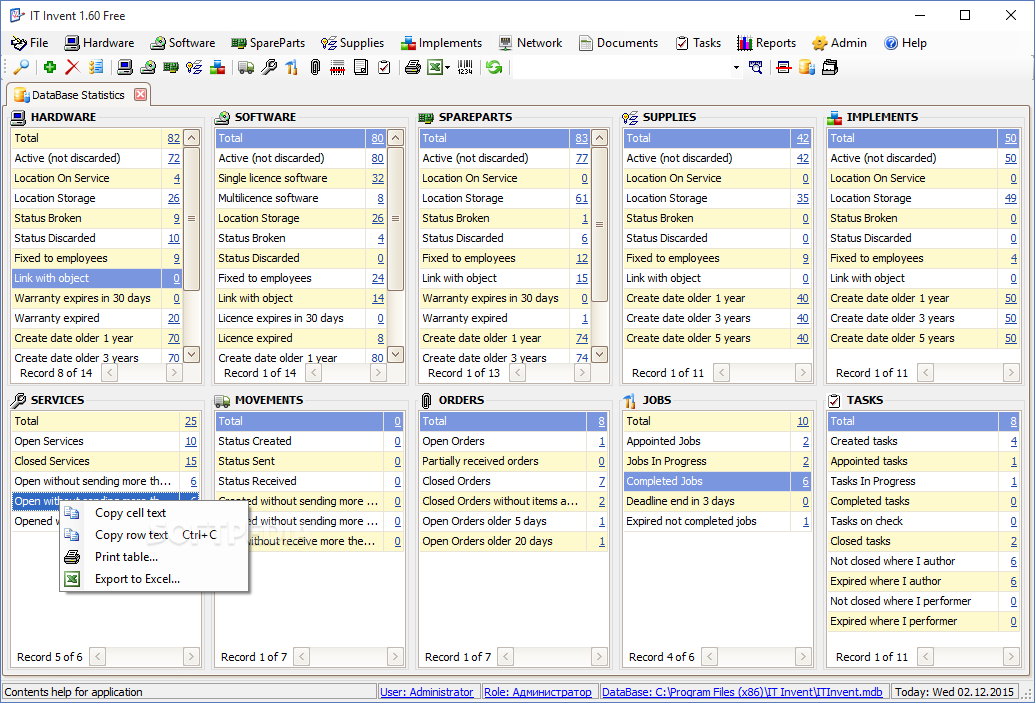1035x703 pixels.
Task: Click Services Closed Services value 15
Action: pyautogui.click(x=191, y=461)
